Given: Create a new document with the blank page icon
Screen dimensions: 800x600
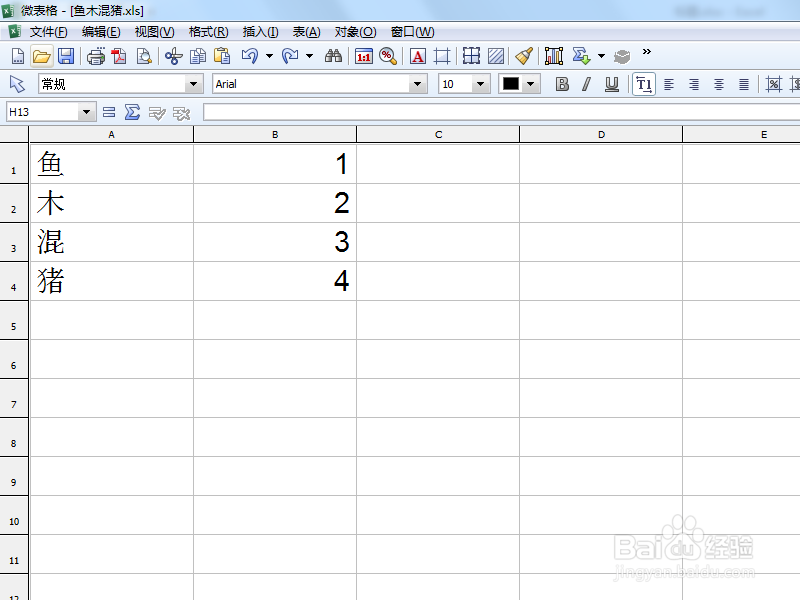Looking at the screenshot, I should point(18,56).
